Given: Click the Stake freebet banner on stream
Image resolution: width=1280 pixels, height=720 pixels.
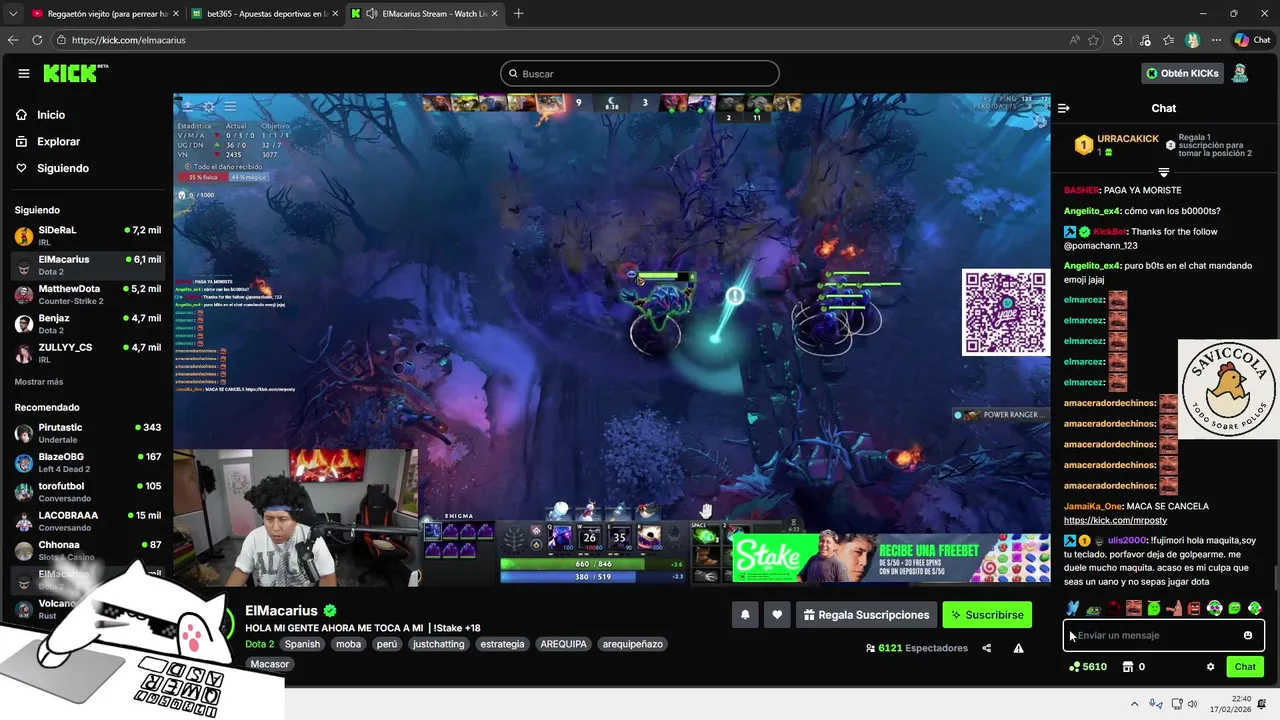Looking at the screenshot, I should tap(891, 558).
